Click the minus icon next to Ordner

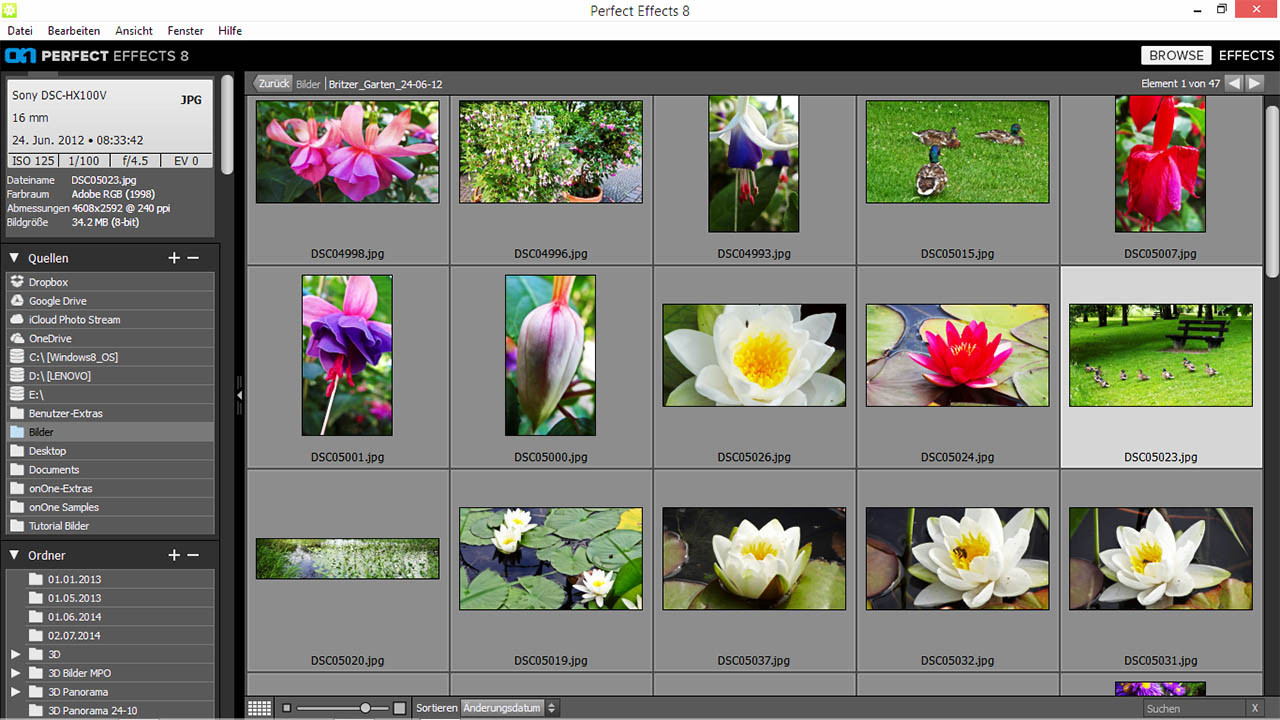[193, 555]
